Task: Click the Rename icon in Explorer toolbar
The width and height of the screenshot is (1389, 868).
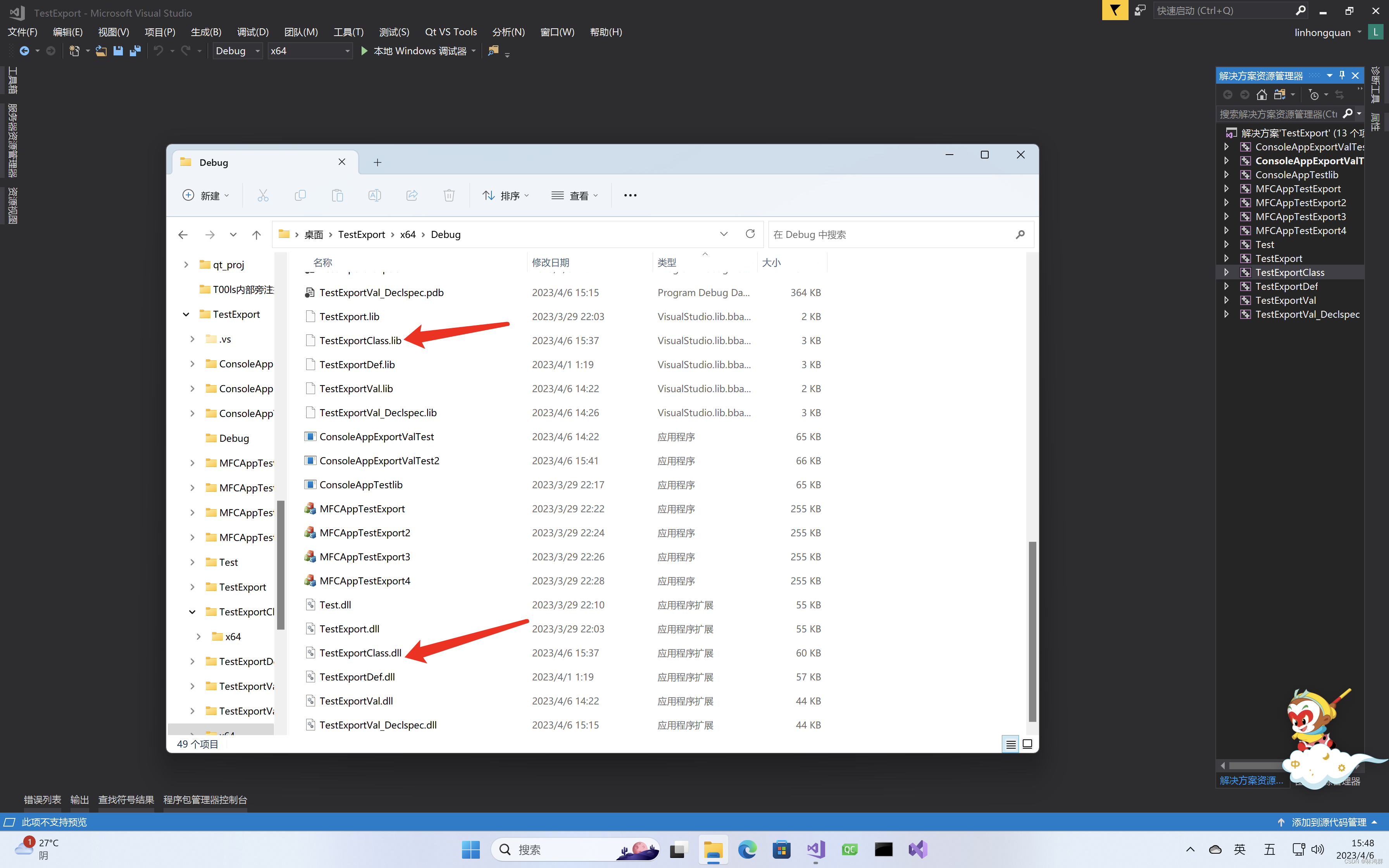Action: [375, 196]
